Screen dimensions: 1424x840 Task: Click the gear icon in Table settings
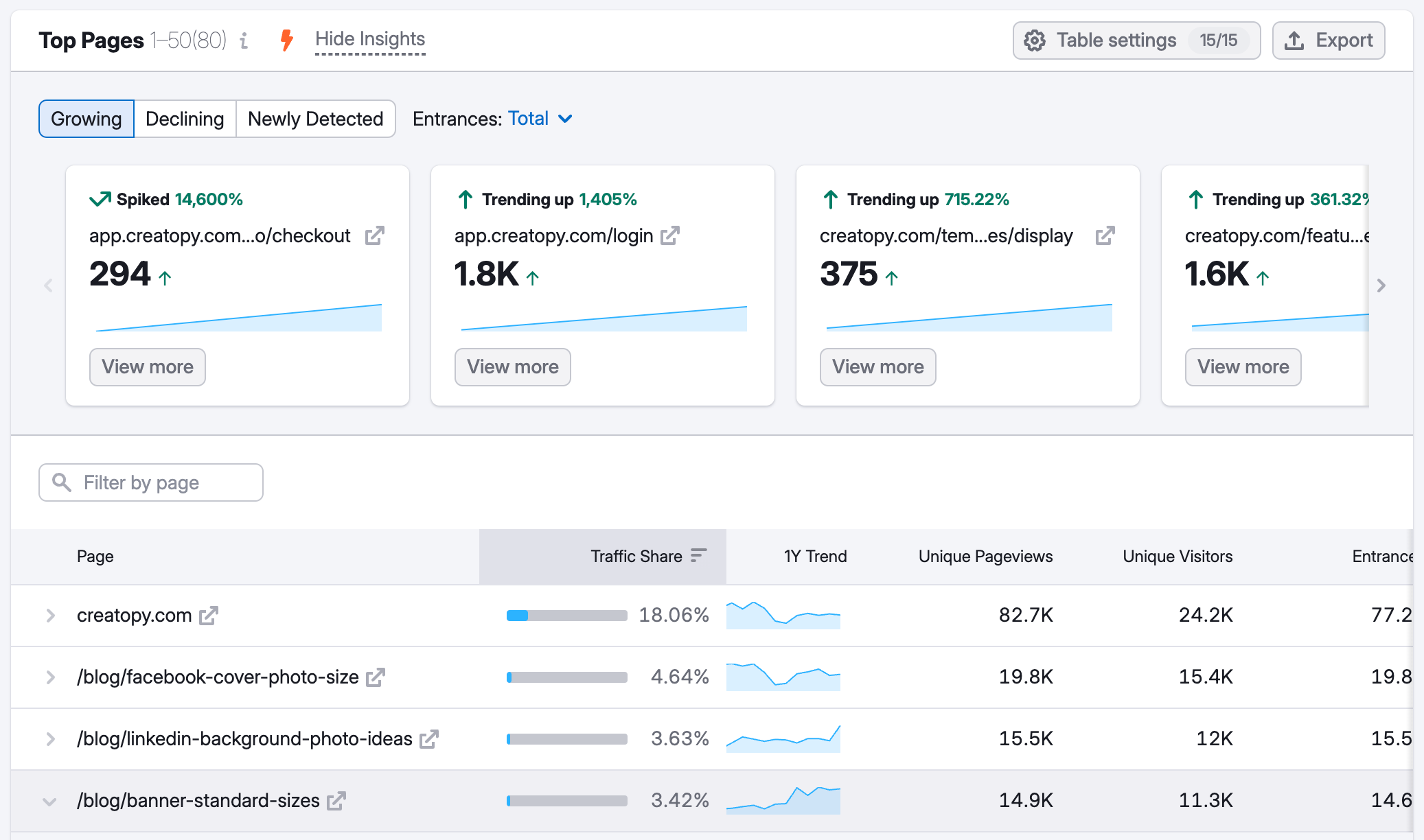point(1035,40)
